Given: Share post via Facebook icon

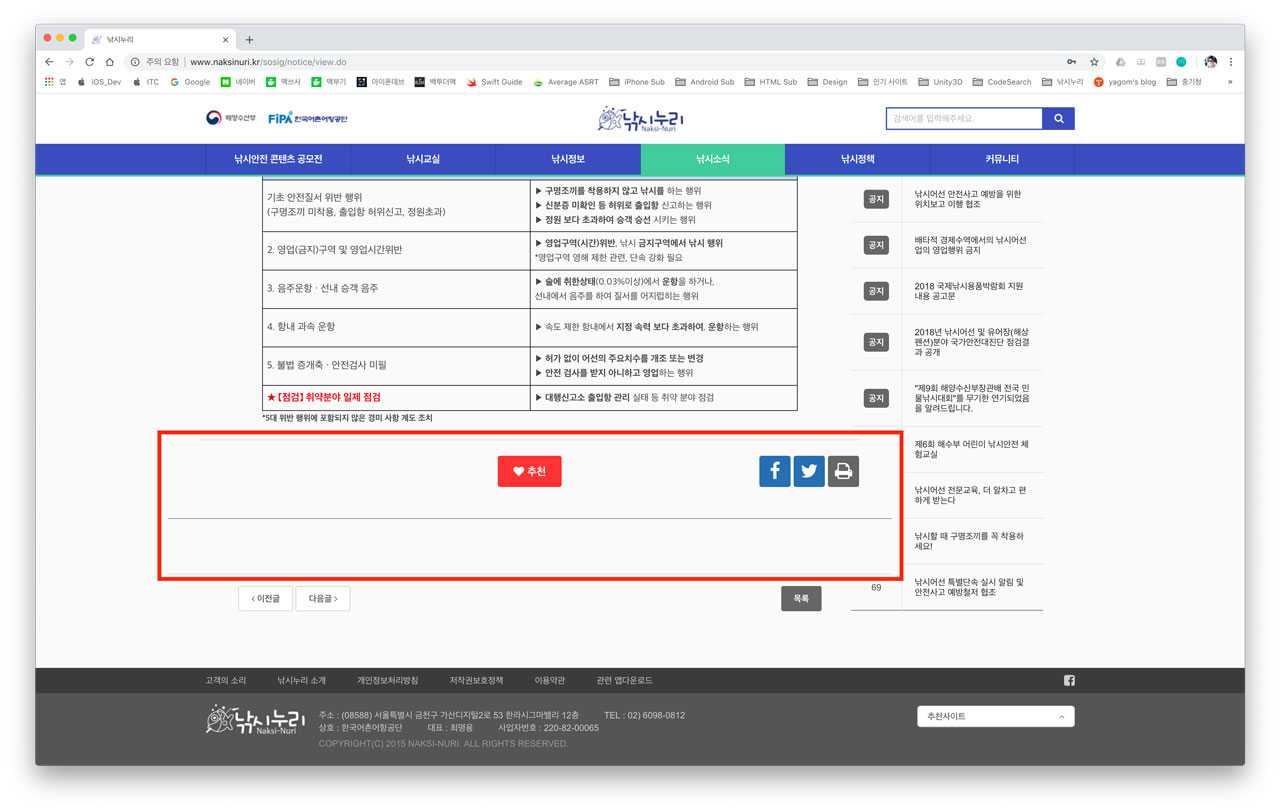Looking at the screenshot, I should coord(774,471).
